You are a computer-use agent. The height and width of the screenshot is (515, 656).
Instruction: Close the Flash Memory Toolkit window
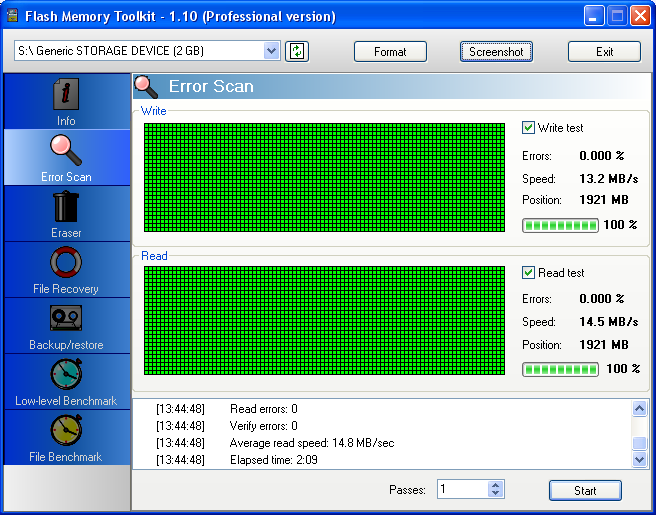pos(640,16)
